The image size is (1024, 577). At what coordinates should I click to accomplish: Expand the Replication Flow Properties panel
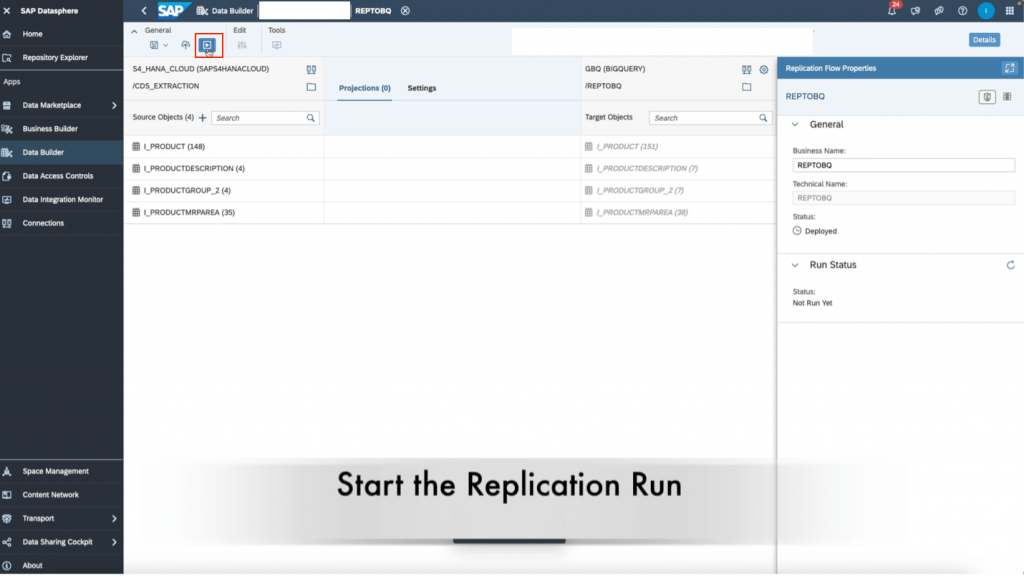(1010, 68)
